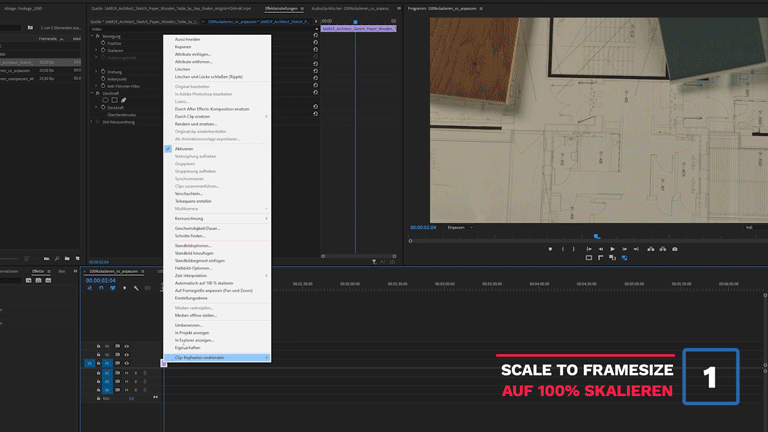
Task: Click the add marker icon in timeline
Action: tap(124, 289)
